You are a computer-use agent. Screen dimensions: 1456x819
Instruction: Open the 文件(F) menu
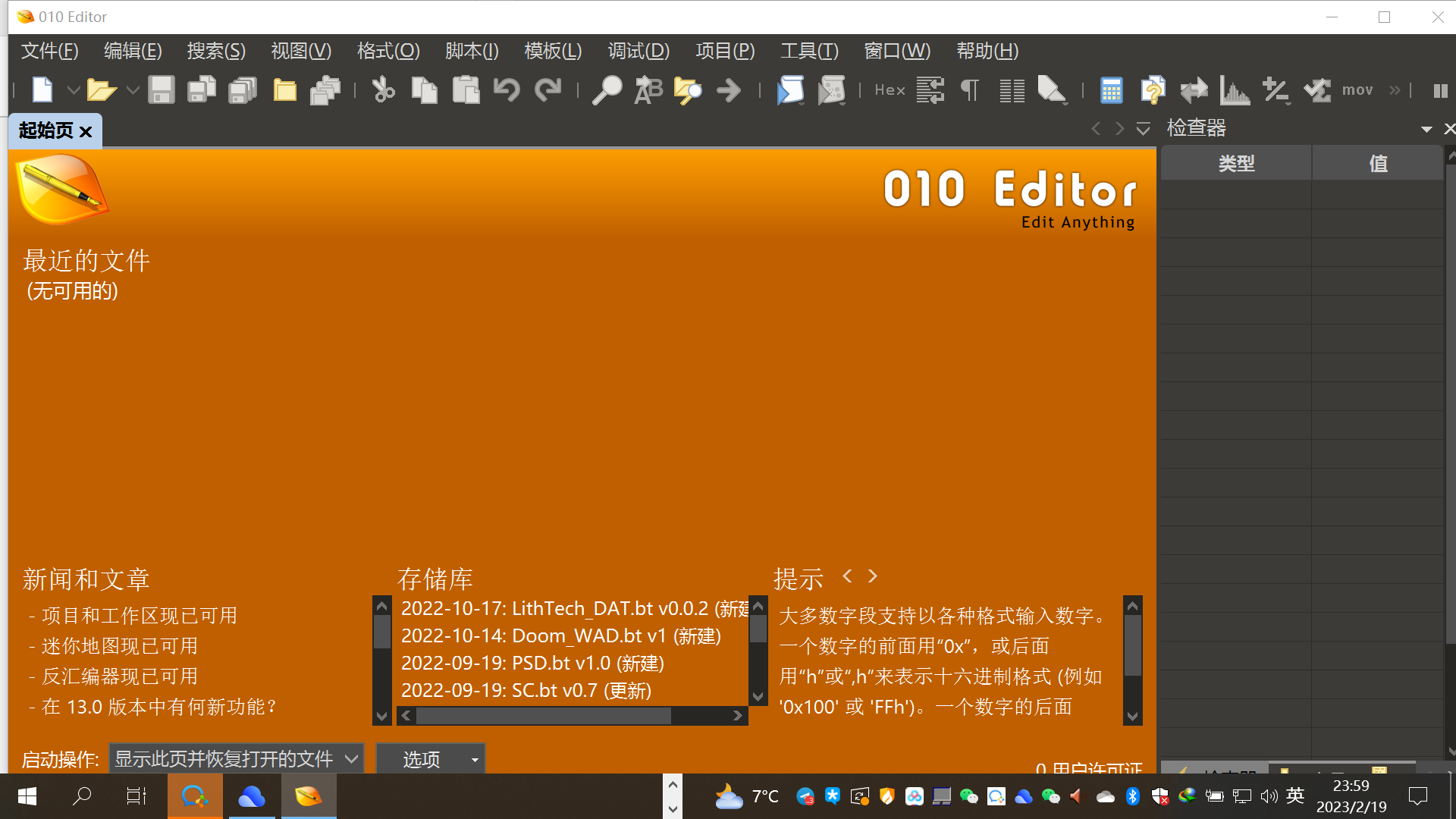(x=49, y=51)
